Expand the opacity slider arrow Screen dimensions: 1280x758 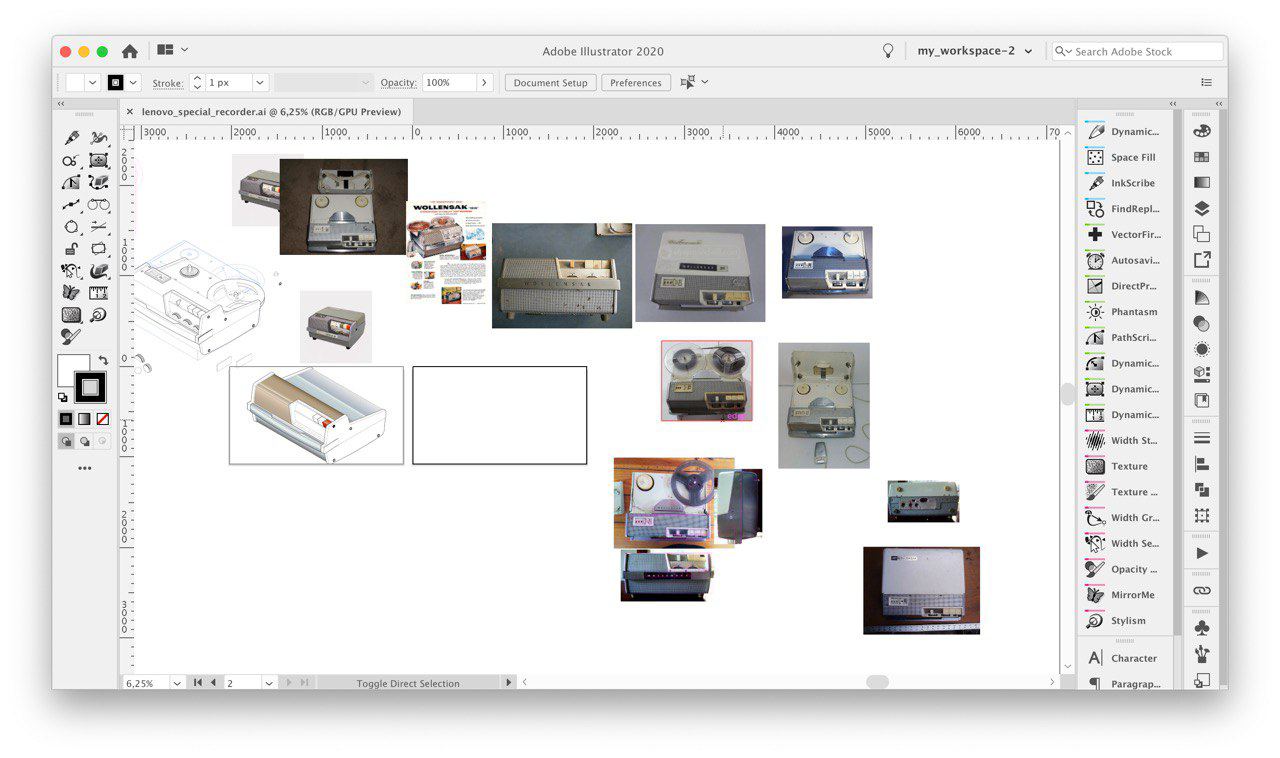pyautogui.click(x=485, y=83)
